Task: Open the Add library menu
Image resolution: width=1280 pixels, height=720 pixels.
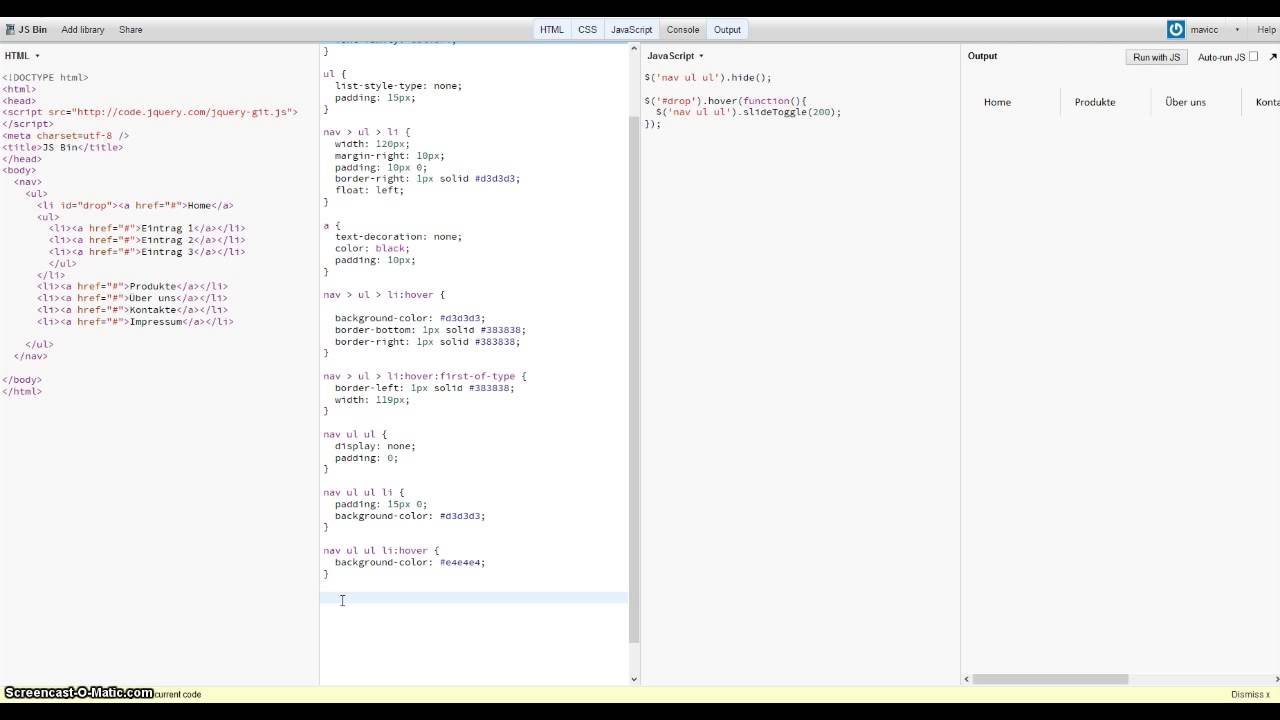Action: [x=83, y=30]
